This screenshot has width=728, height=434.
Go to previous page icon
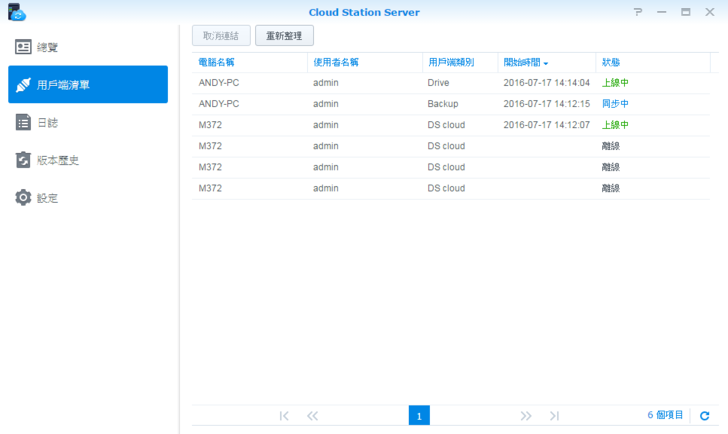(312, 415)
